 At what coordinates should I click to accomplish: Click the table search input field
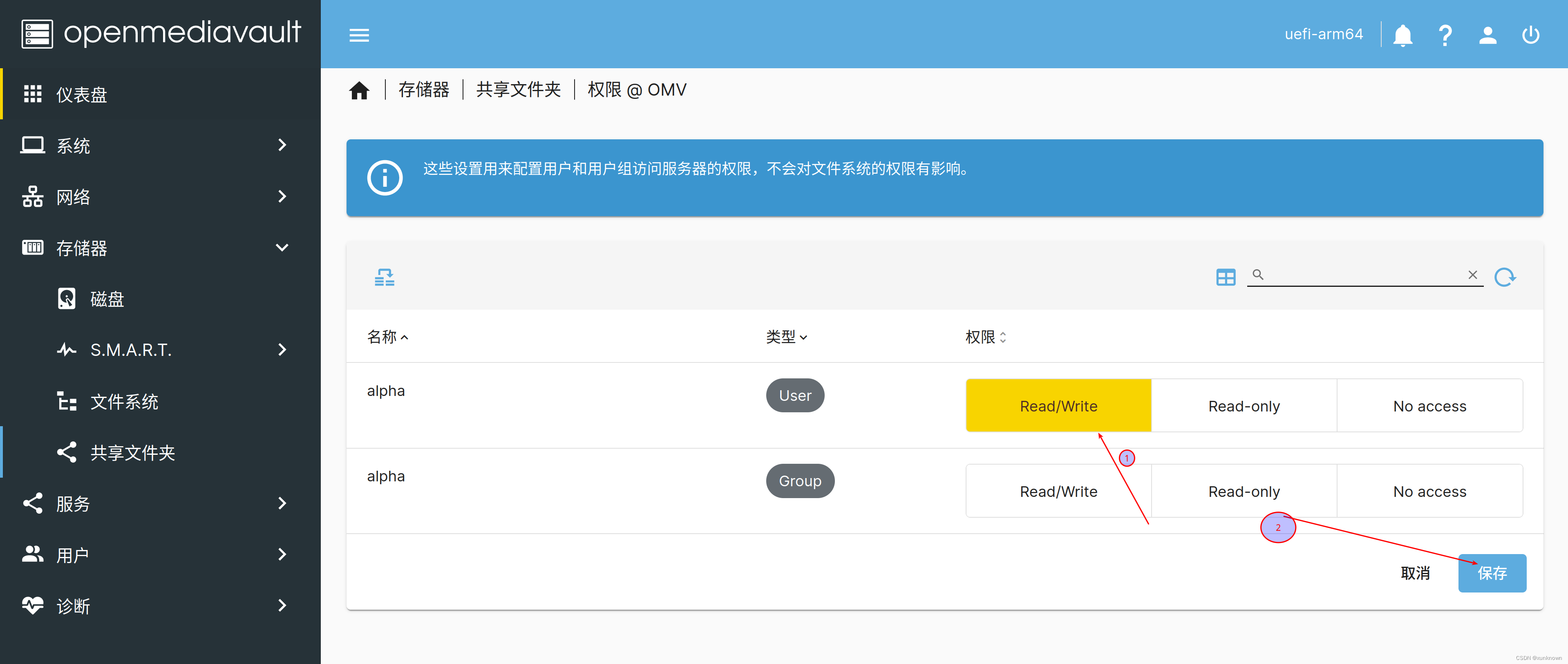1364,275
